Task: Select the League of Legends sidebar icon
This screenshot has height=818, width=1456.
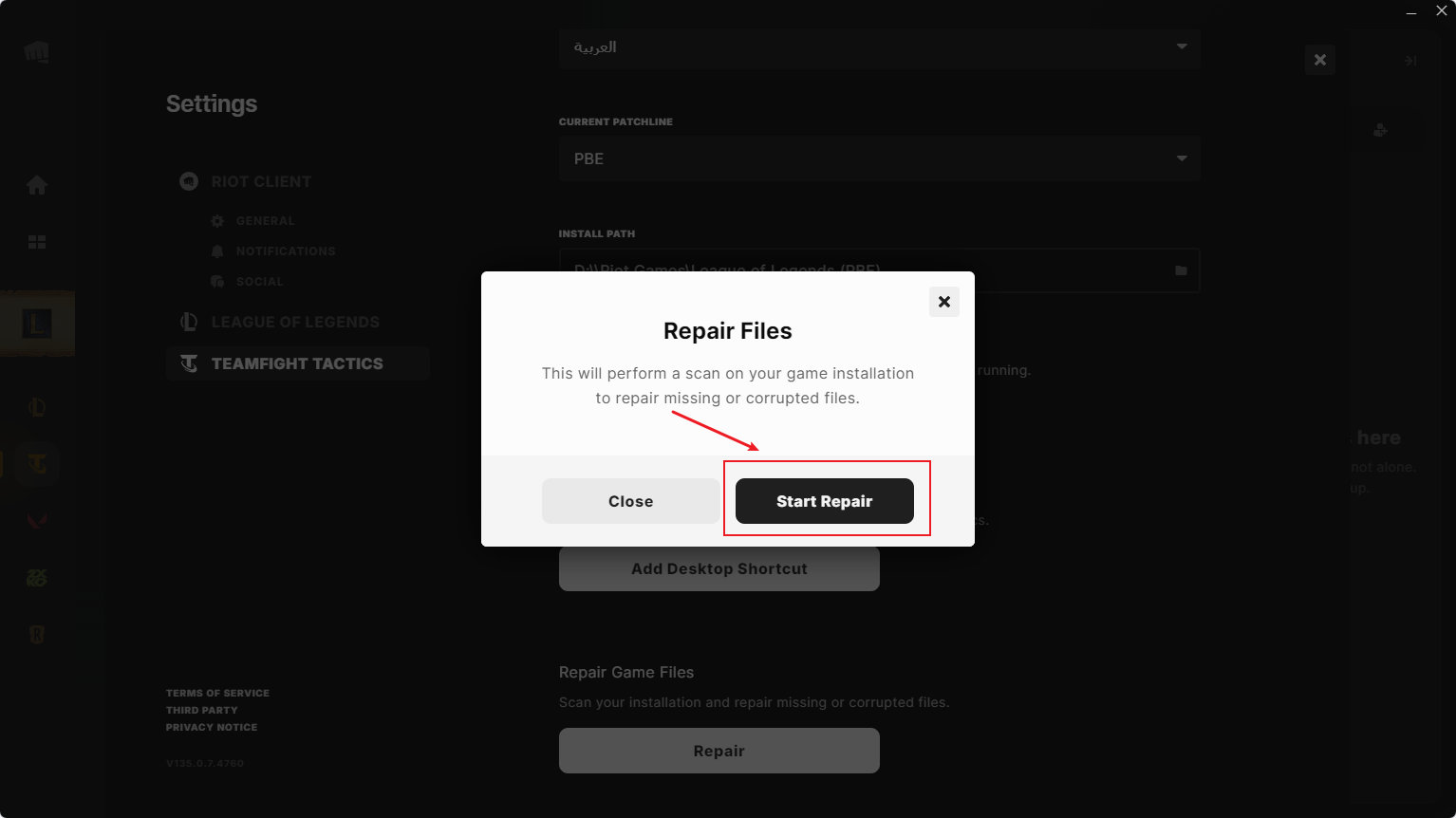Action: [37, 407]
